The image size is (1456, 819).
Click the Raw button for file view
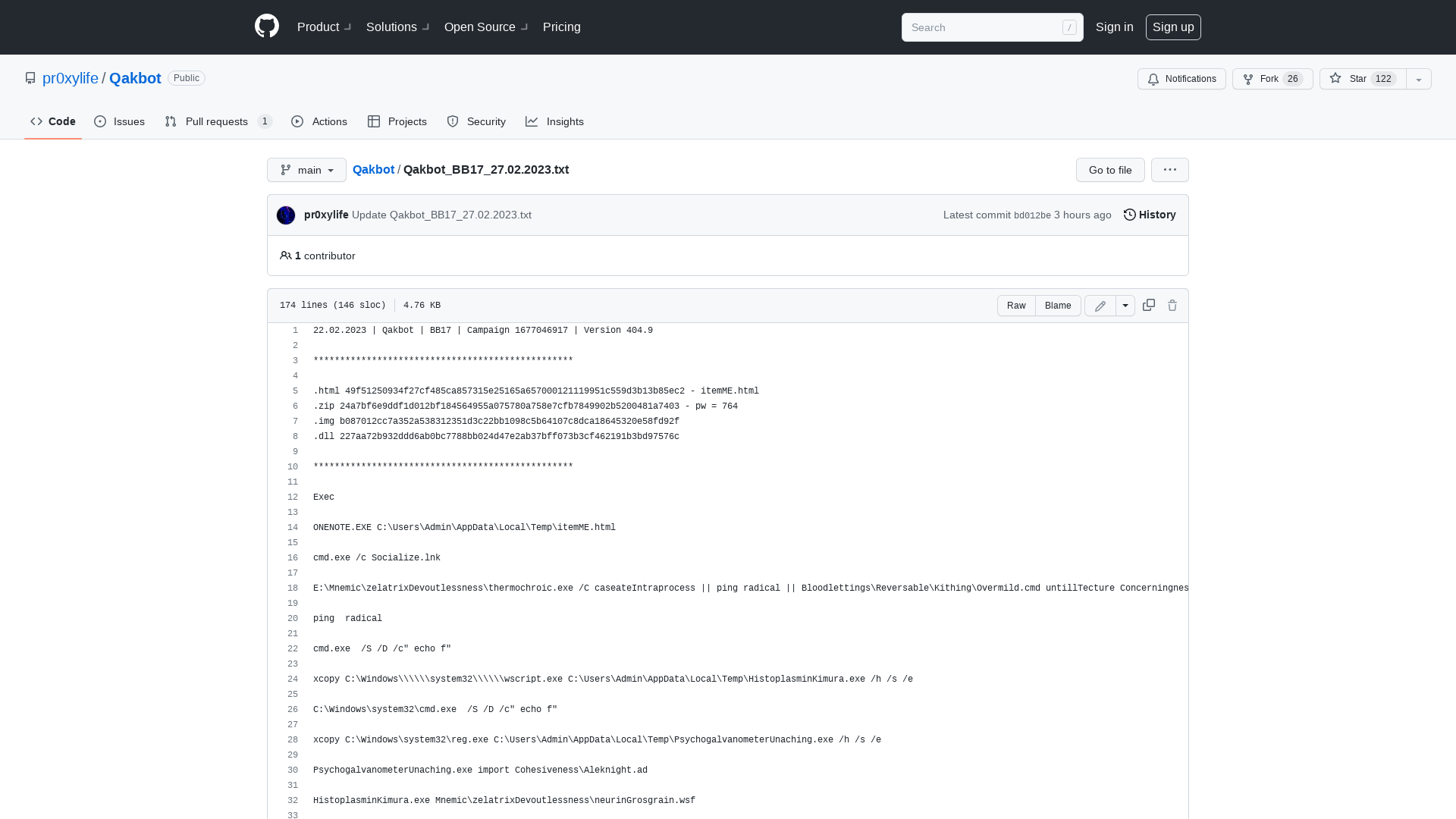(1016, 305)
